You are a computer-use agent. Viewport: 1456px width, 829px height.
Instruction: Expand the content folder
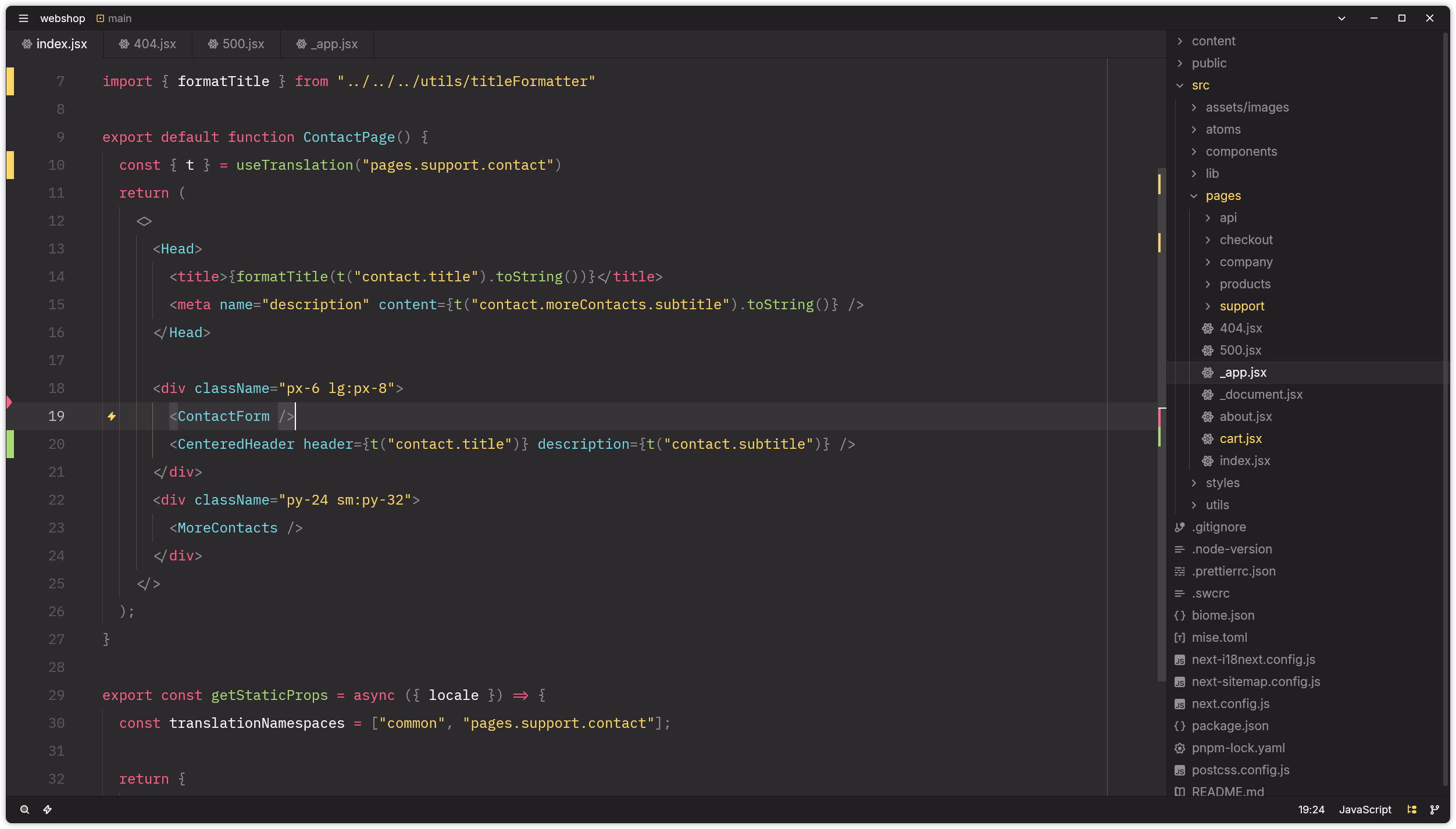point(1180,41)
